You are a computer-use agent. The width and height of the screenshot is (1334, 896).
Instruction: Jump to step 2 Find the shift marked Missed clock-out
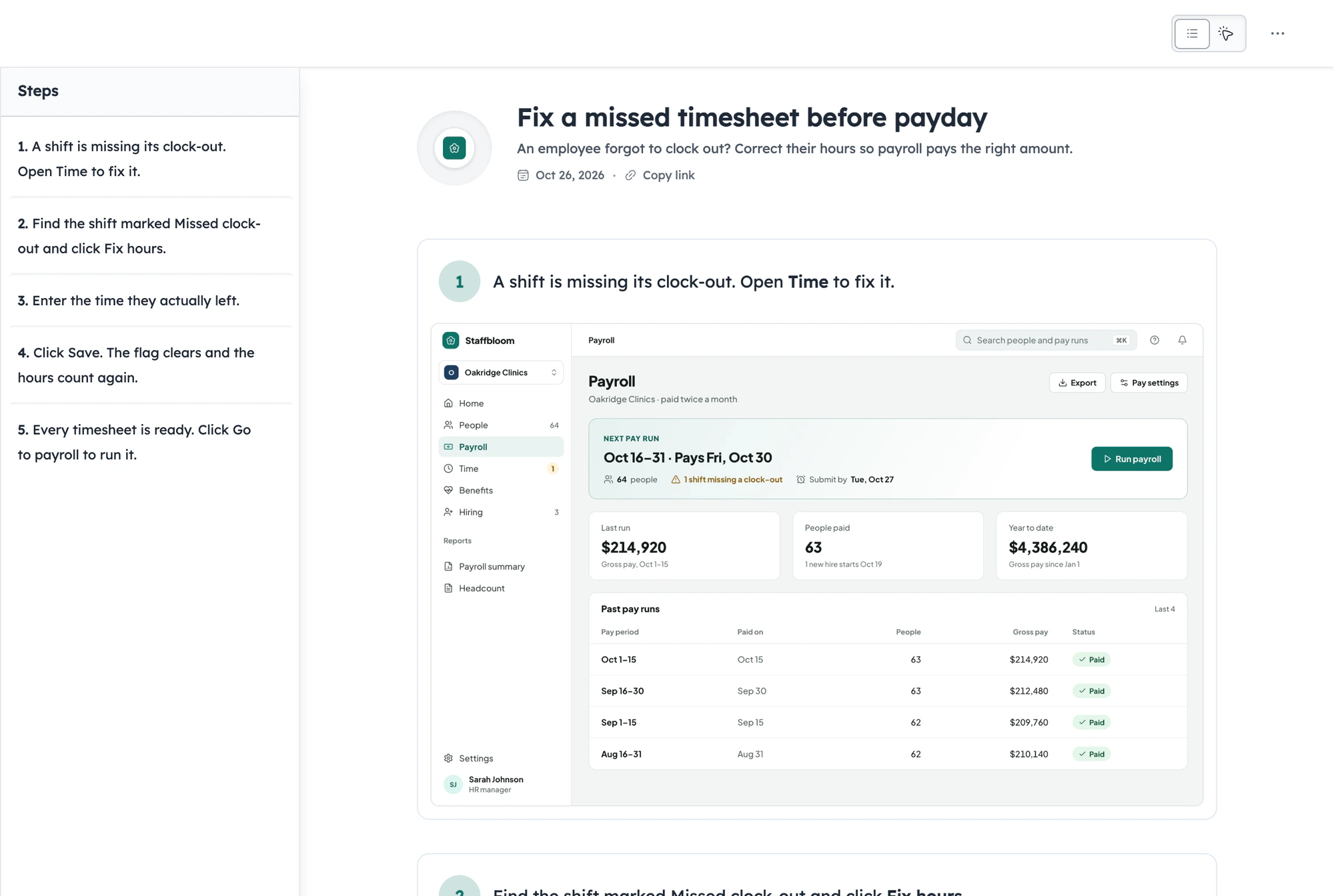(x=150, y=236)
